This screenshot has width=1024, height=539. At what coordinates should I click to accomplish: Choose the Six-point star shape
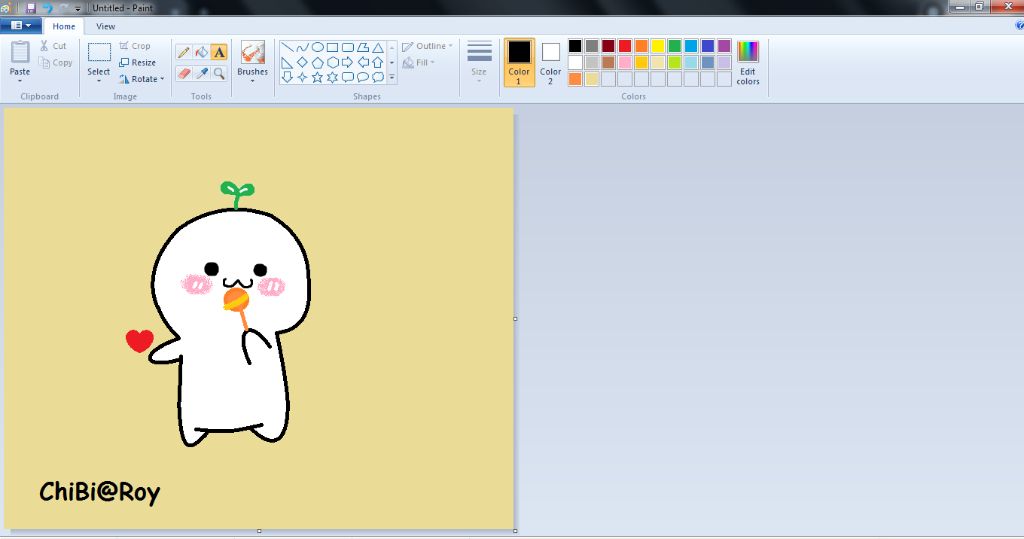[x=332, y=77]
